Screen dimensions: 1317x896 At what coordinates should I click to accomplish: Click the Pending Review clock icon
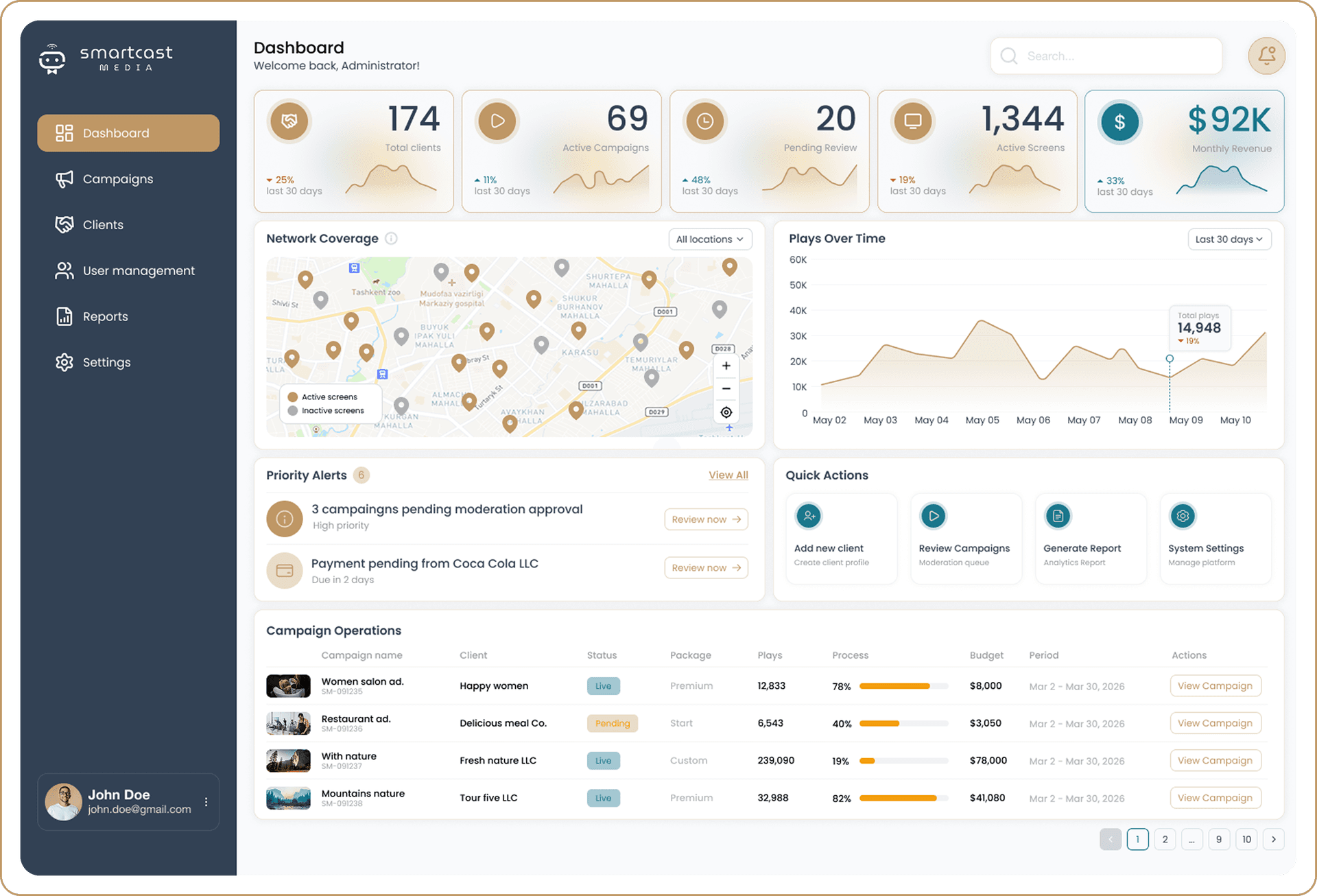coord(705,121)
